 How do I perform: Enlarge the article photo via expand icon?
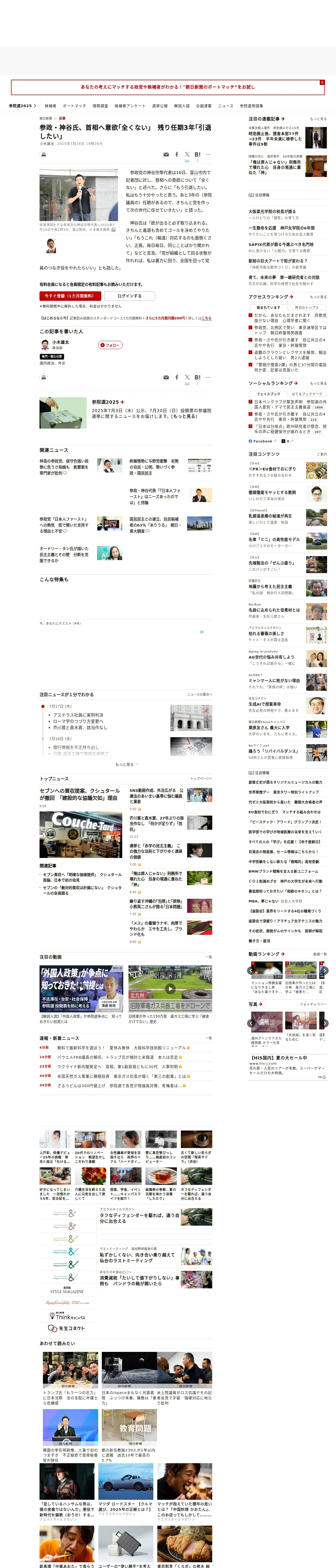(113, 230)
